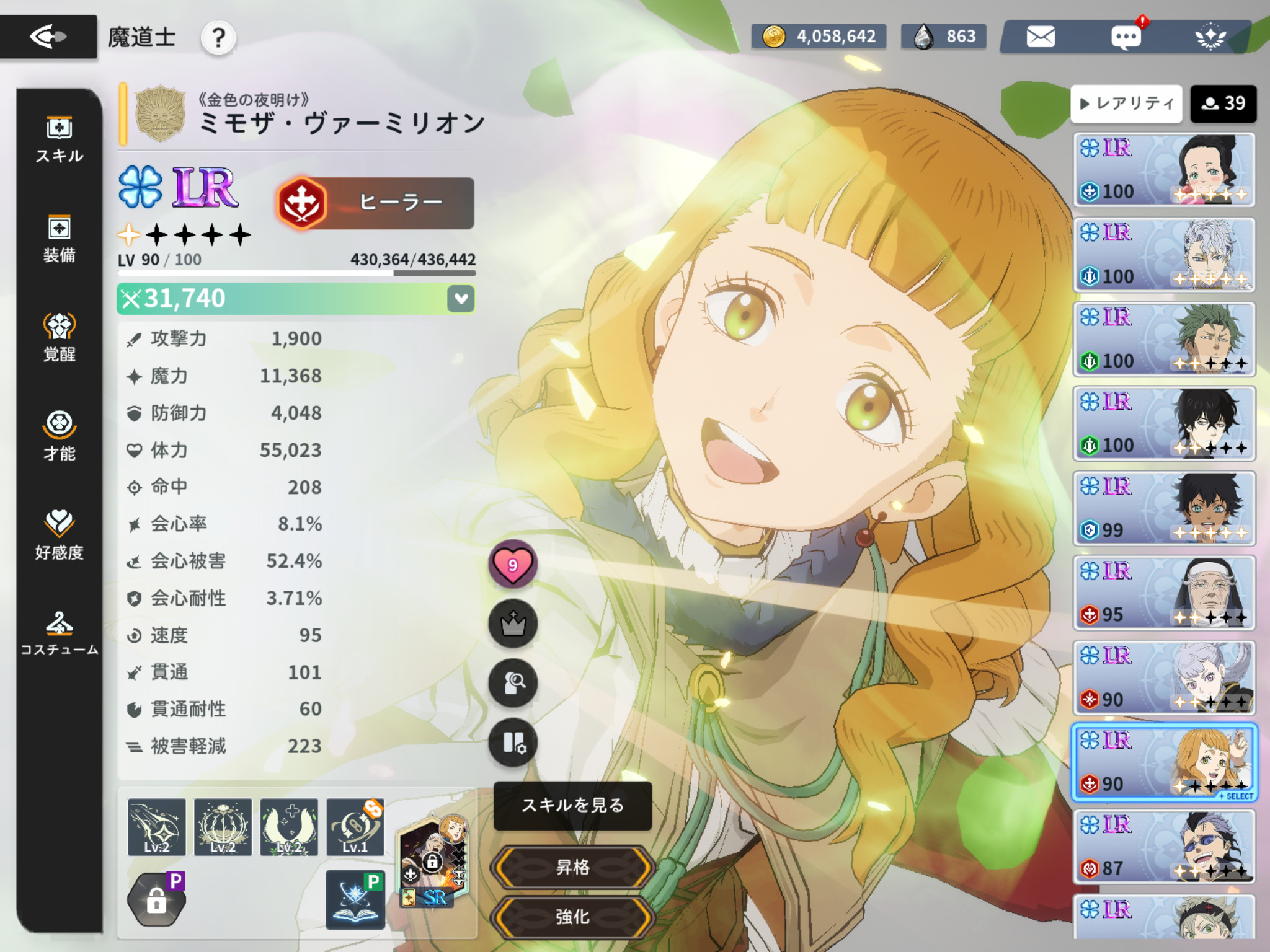Image resolution: width=1270 pixels, height=952 pixels.
Task: Tap the LR rarity clover badge
Action: pos(178,188)
